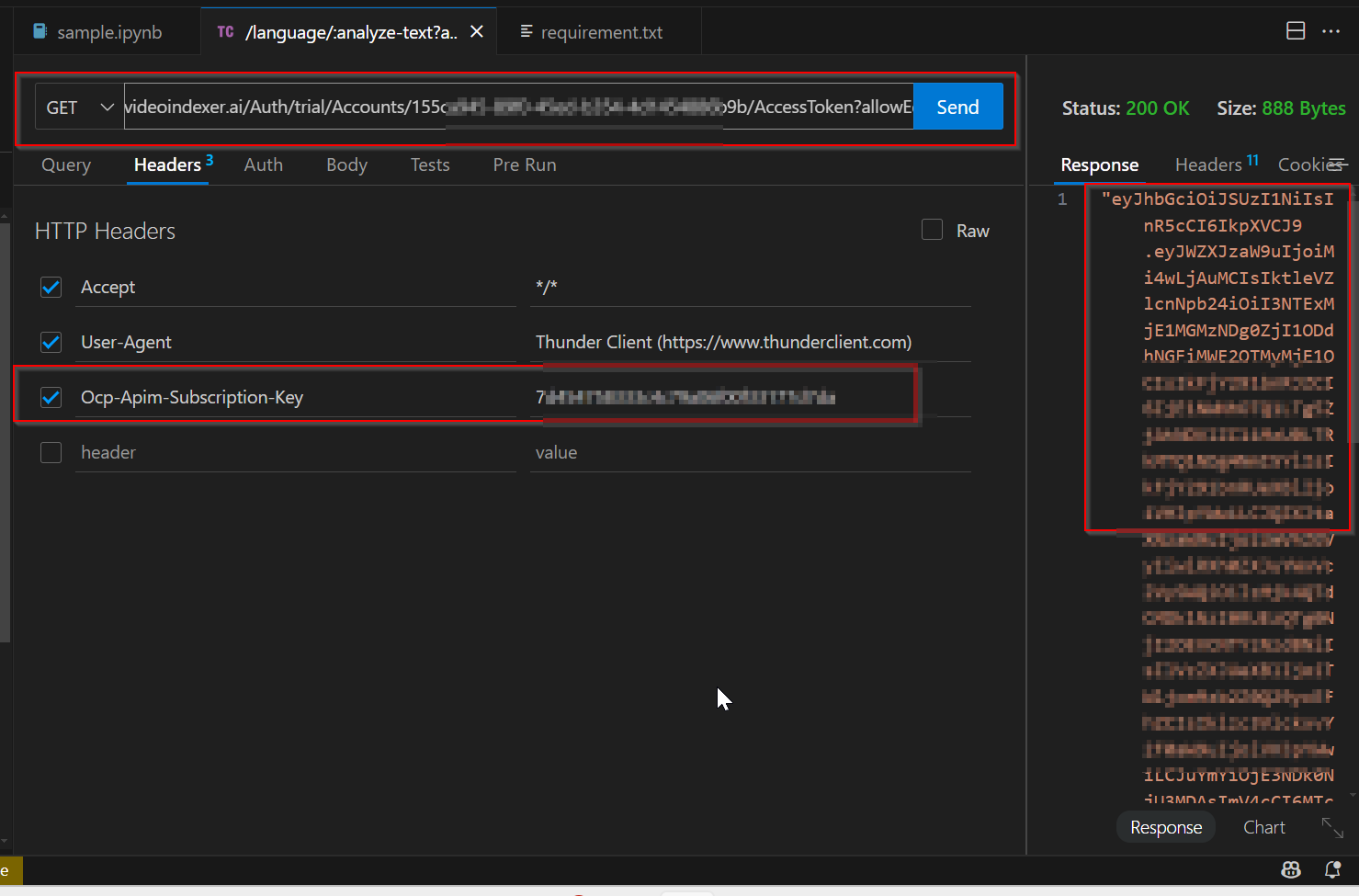This screenshot has height=896, width=1359.
Task: Open the response panel options menu icon
Action: pos(1338,164)
